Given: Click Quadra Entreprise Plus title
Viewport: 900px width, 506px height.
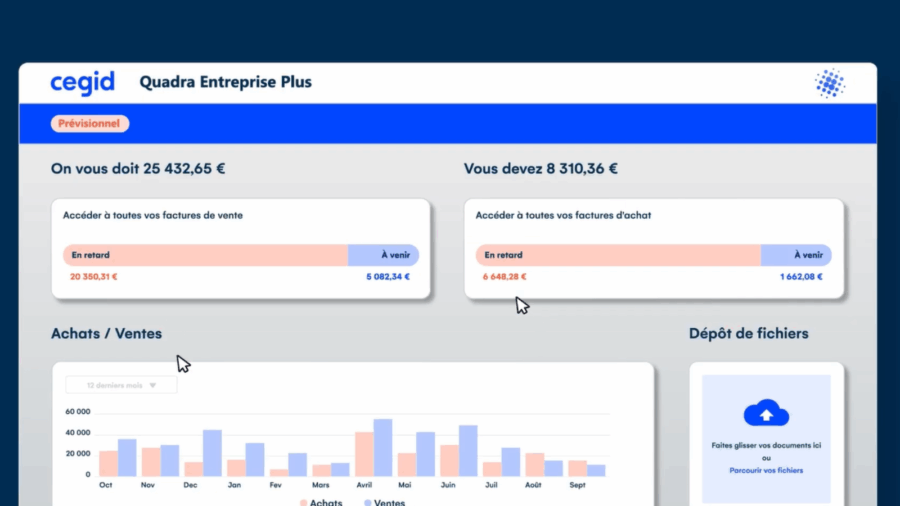Looking at the screenshot, I should [x=226, y=82].
